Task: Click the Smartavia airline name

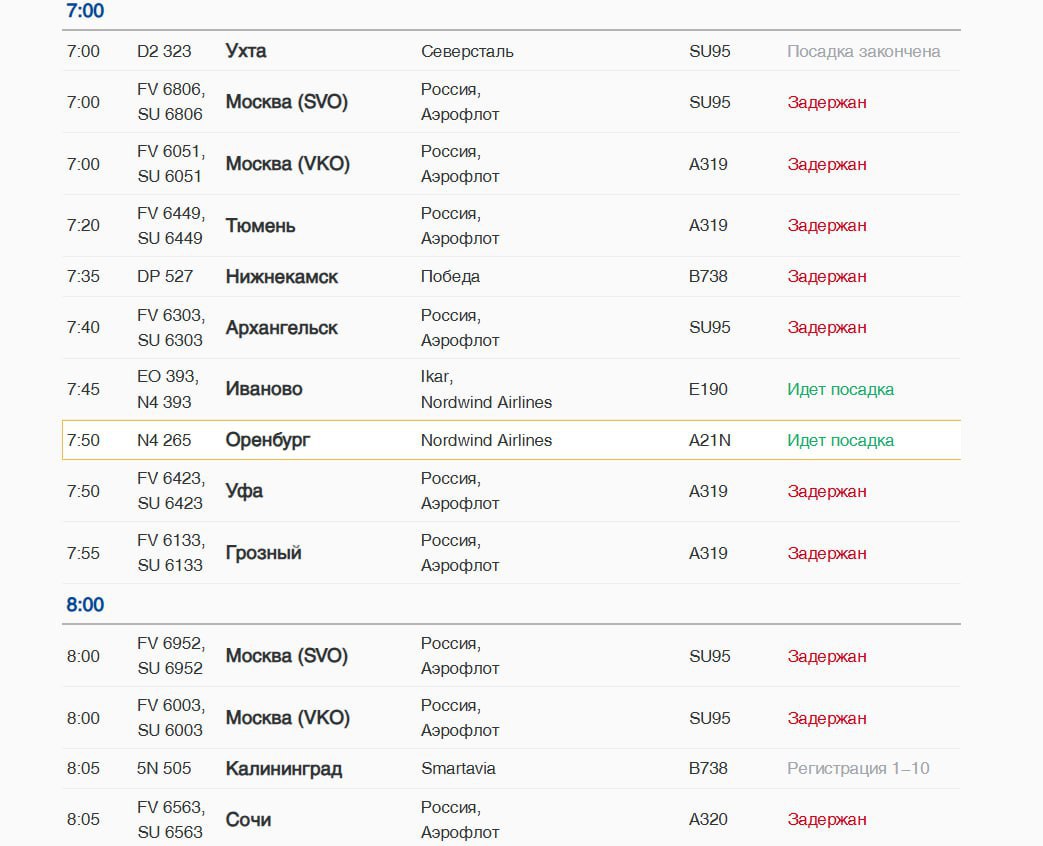Action: tap(458, 769)
